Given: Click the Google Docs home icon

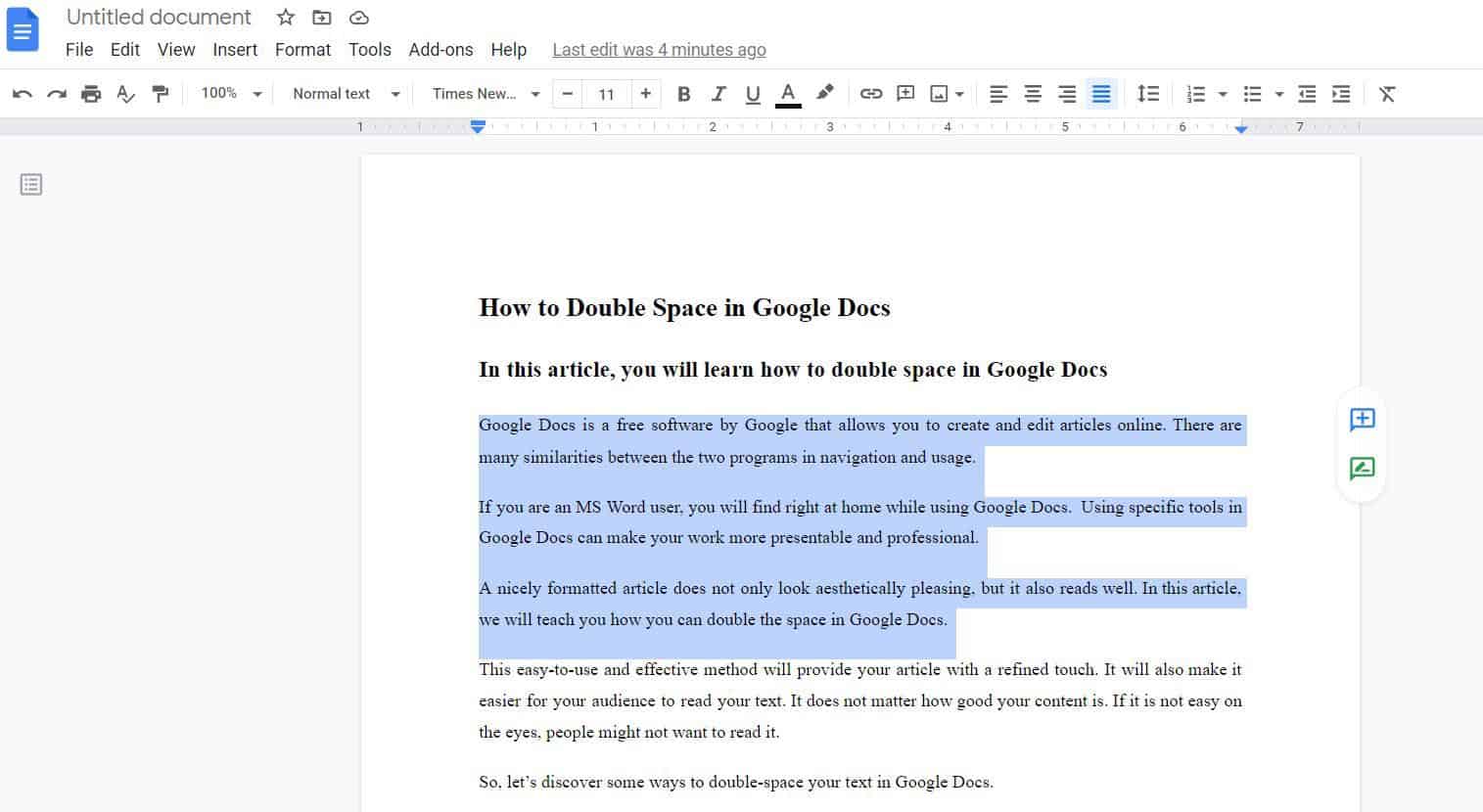Looking at the screenshot, I should pos(23,29).
